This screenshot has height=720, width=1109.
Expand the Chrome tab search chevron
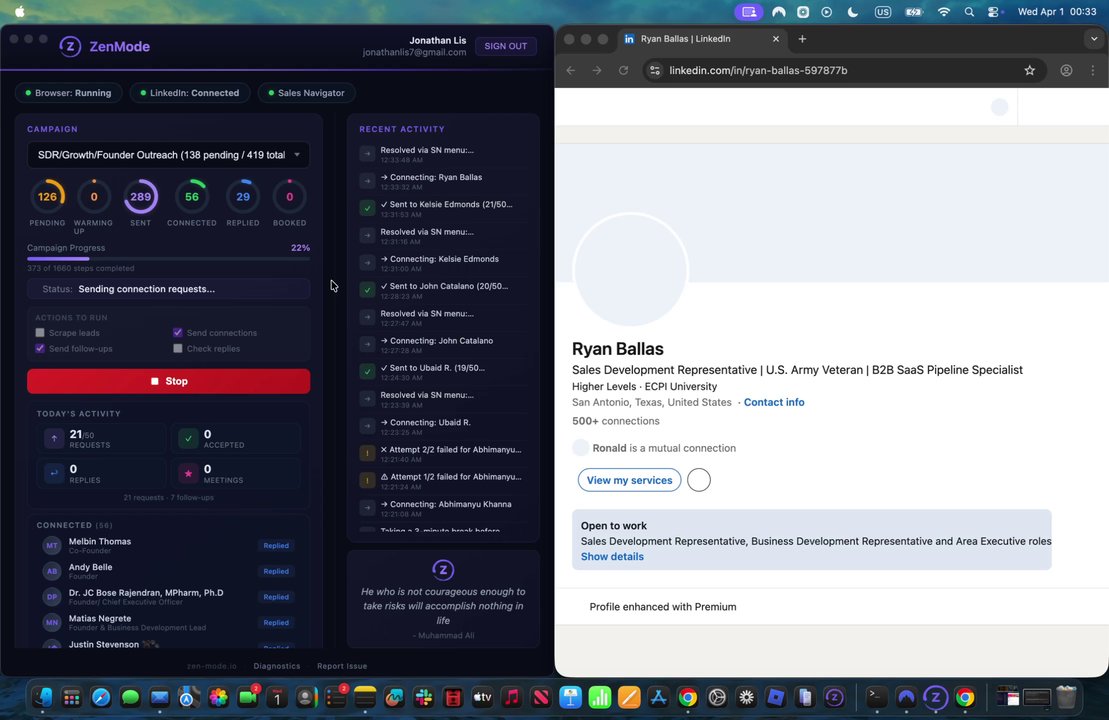coord(1094,39)
